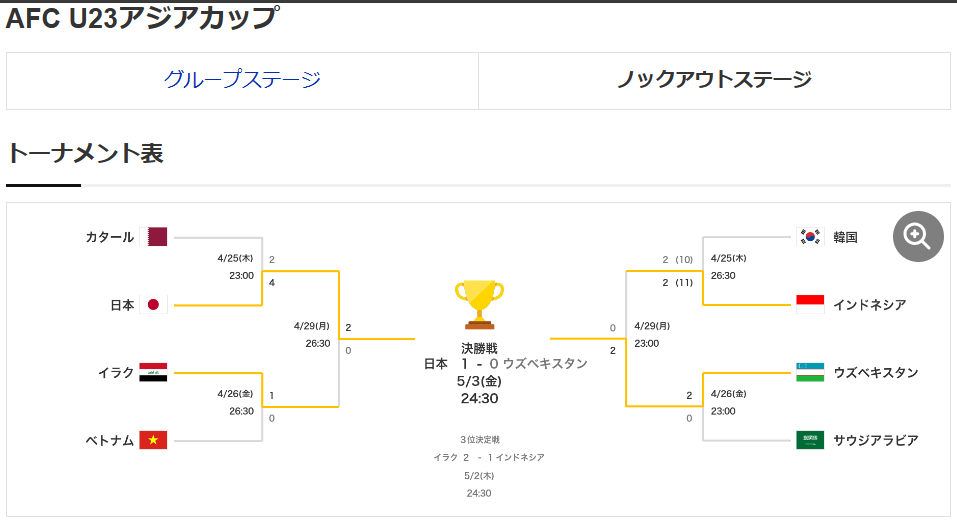
Task: Click the Uzbekistan flag icon
Action: click(810, 372)
